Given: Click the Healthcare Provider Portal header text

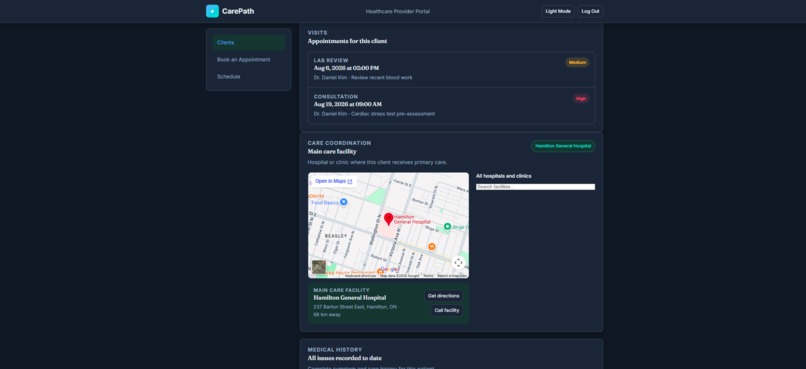Looking at the screenshot, I should pos(398,11).
